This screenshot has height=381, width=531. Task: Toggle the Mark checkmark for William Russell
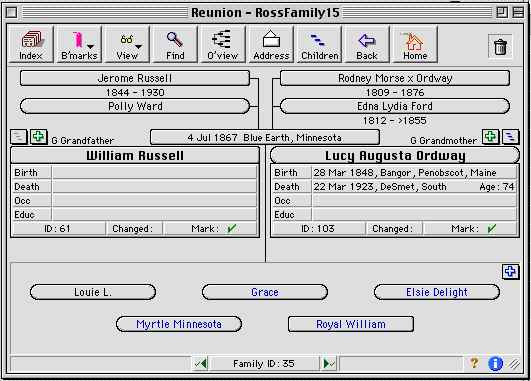pos(232,229)
